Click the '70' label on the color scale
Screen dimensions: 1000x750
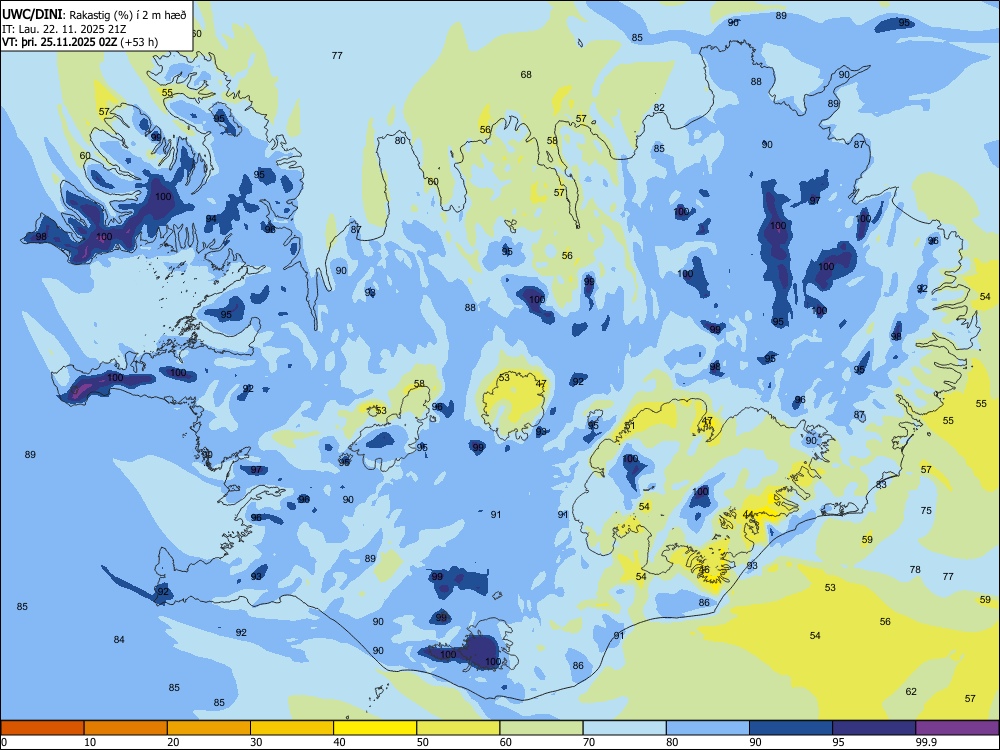[x=589, y=742]
